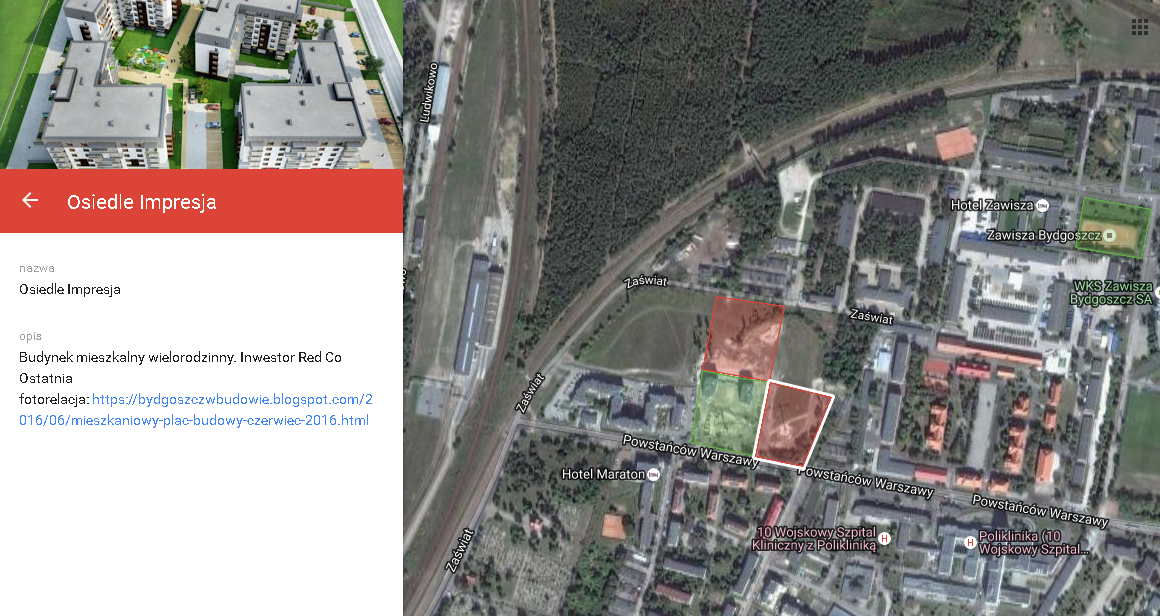Click the green rectangle by Zawisza Bydgoszcz
Viewport: 1160px width, 616px height.
coord(1113,228)
